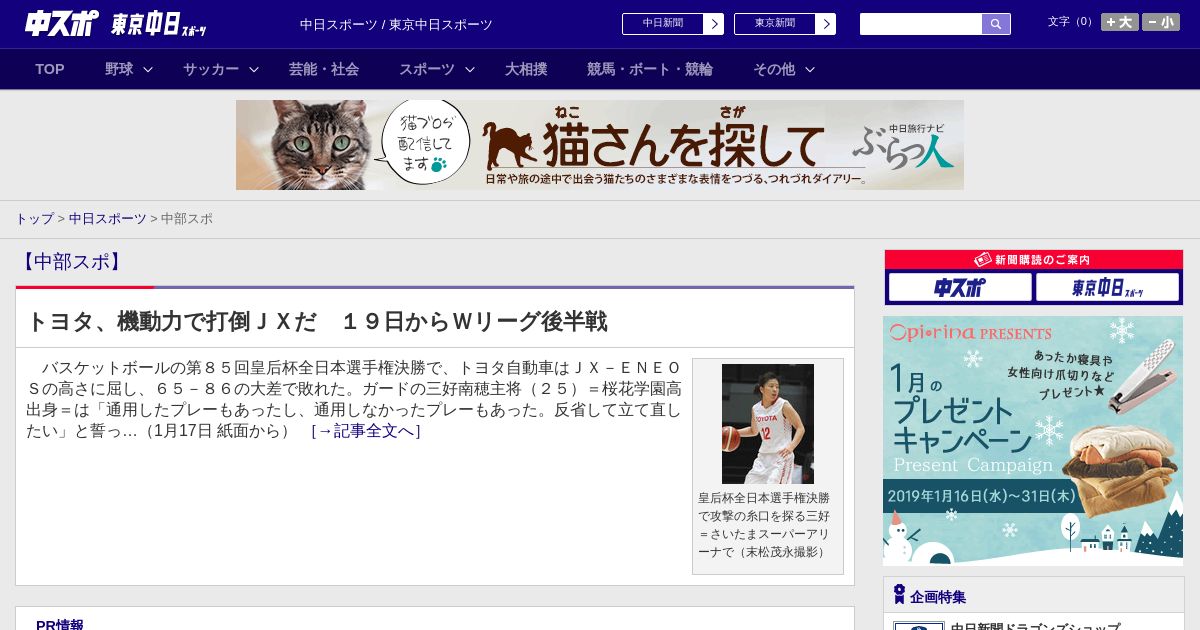Open スポーツ navigation menu
The width and height of the screenshot is (1200, 630).
click(427, 69)
